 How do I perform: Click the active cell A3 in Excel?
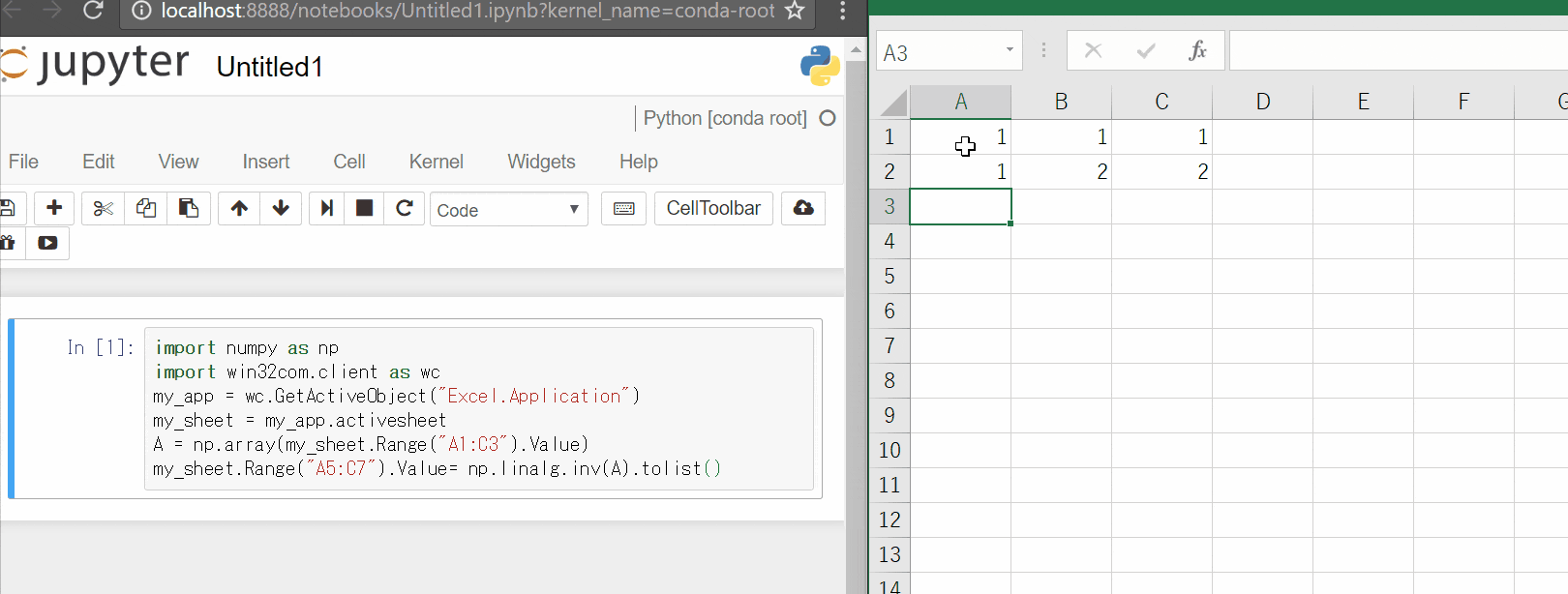(961, 207)
